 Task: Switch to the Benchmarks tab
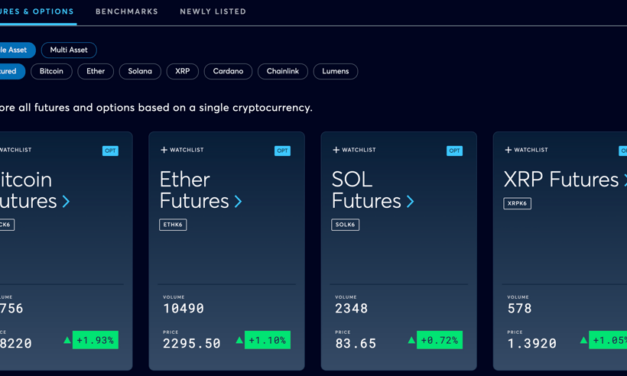tap(126, 12)
